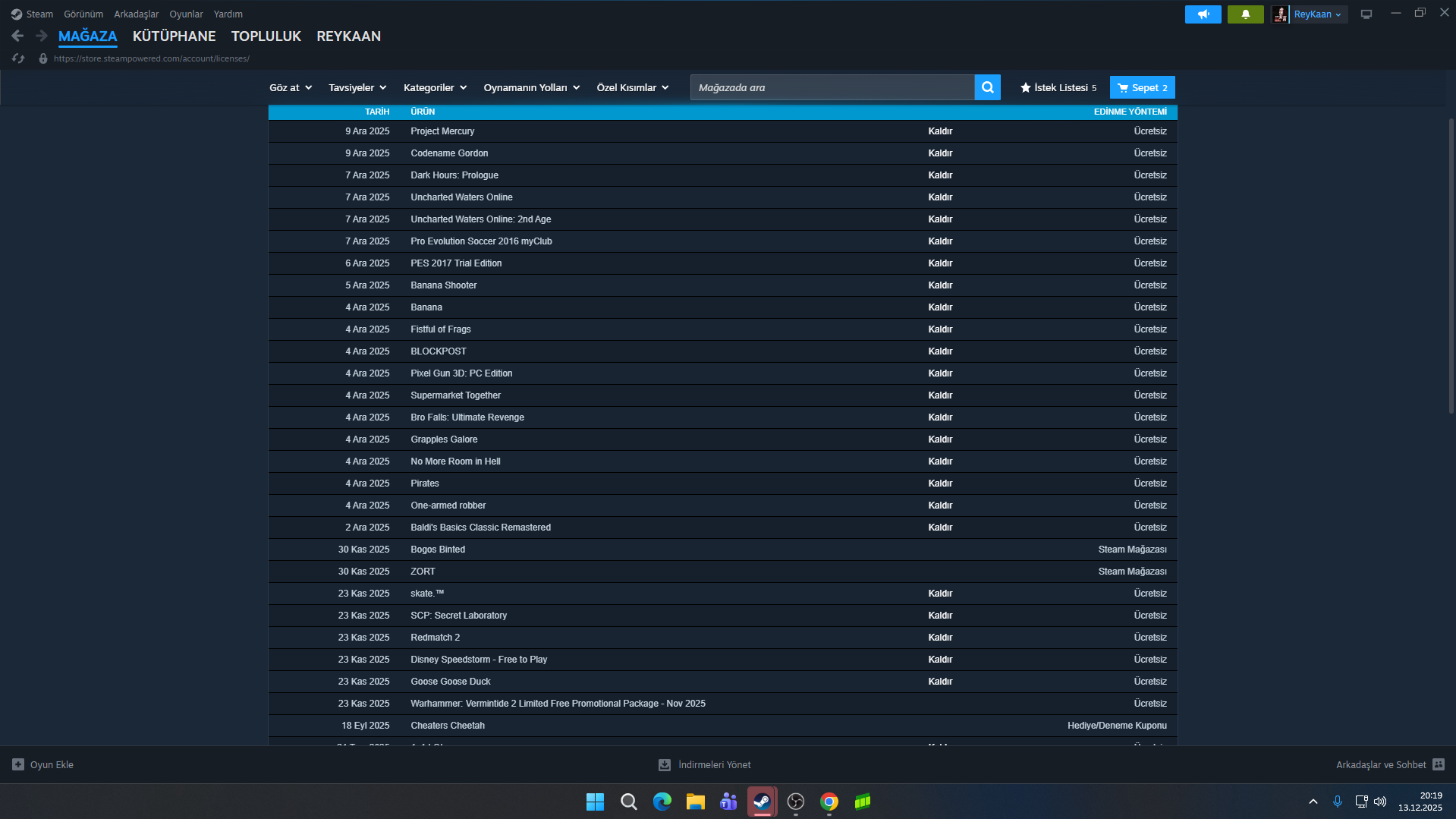Click the page vertical scrollbar
This screenshot has width=1456, height=819.
pyautogui.click(x=1451, y=266)
